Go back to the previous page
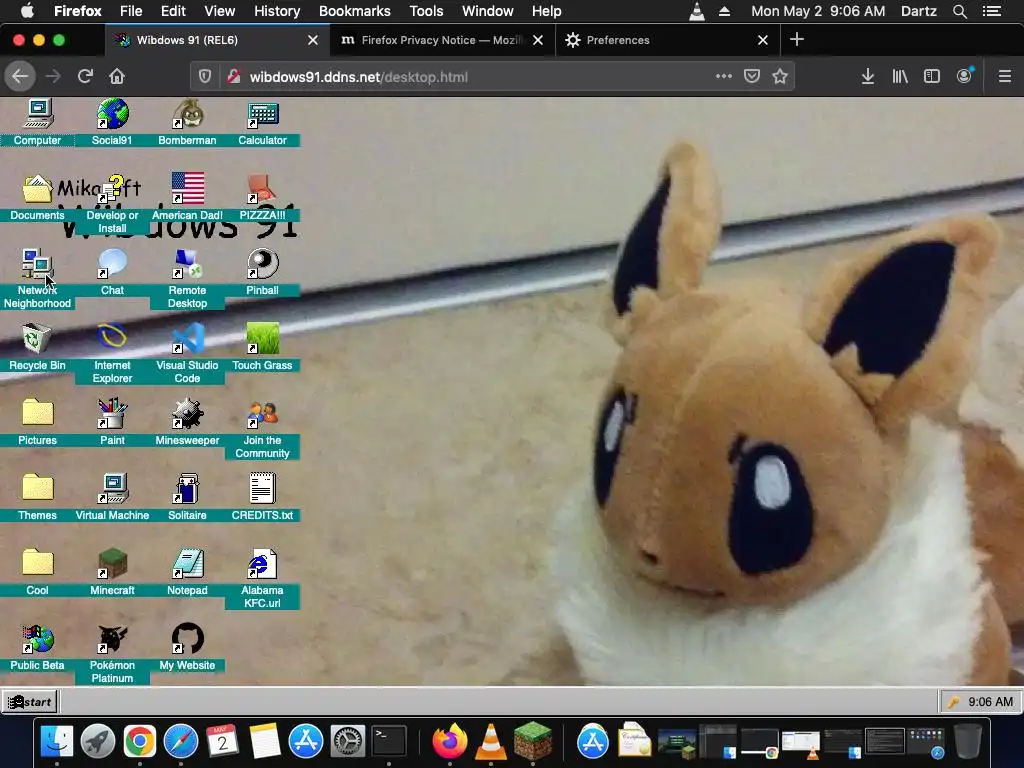Image resolution: width=1024 pixels, height=768 pixels. [20, 76]
